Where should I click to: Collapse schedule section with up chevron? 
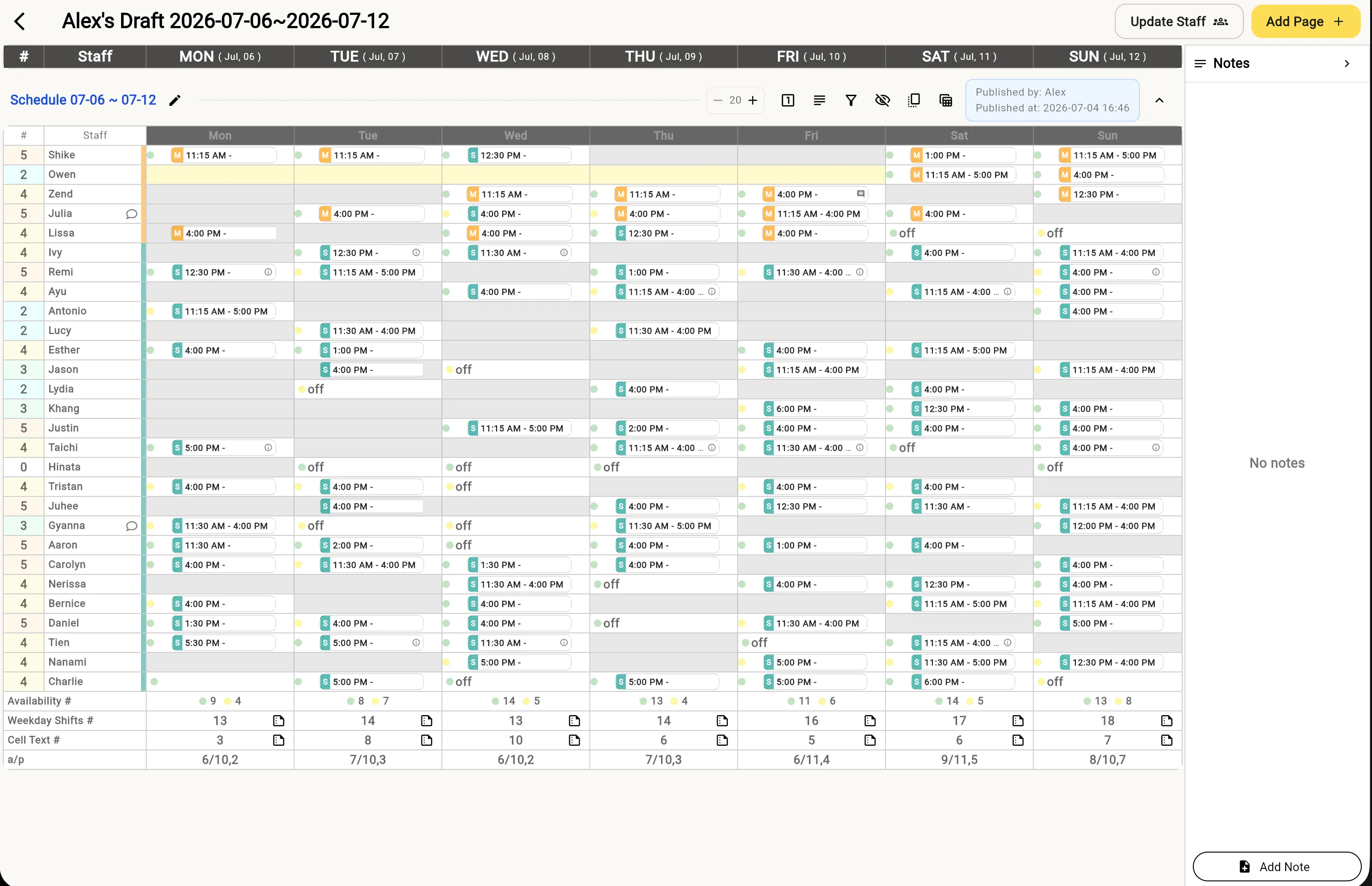[1159, 101]
